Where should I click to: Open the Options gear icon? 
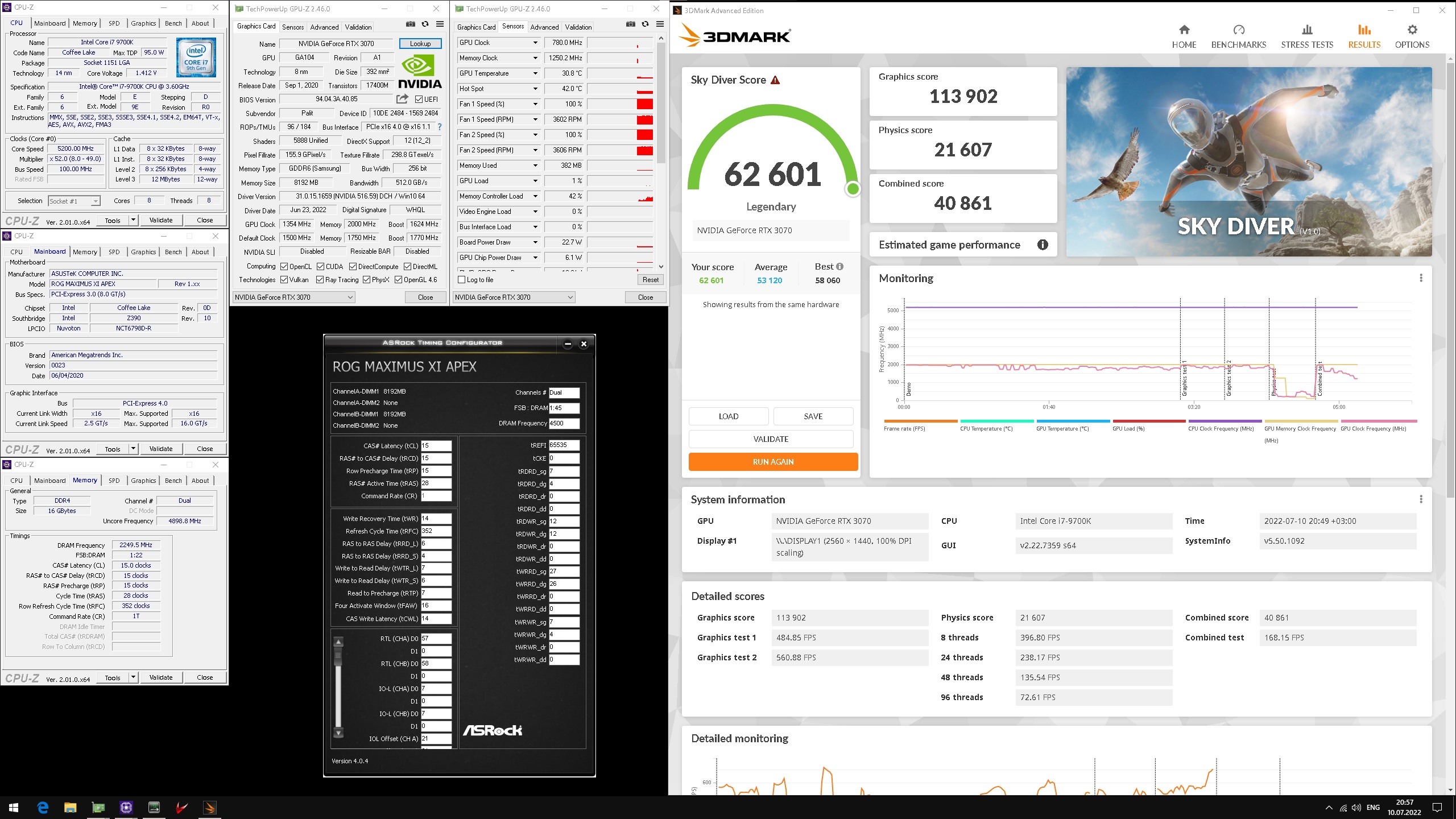tap(1412, 30)
